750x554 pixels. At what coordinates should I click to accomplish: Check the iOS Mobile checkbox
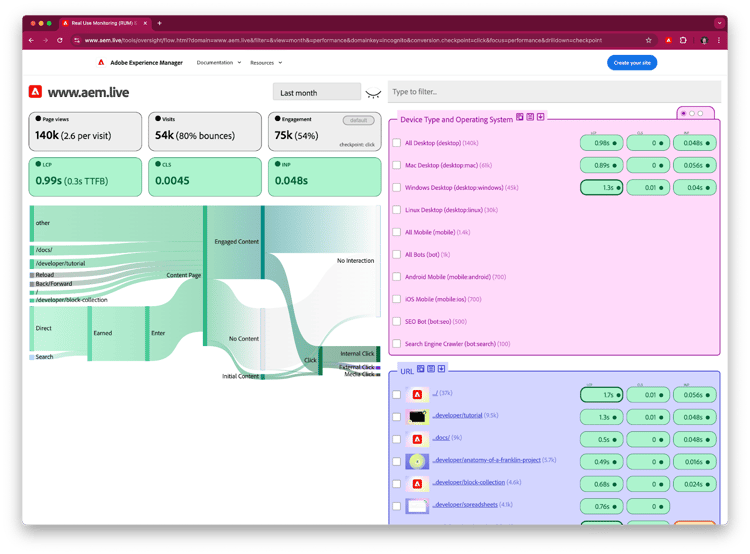pos(397,299)
